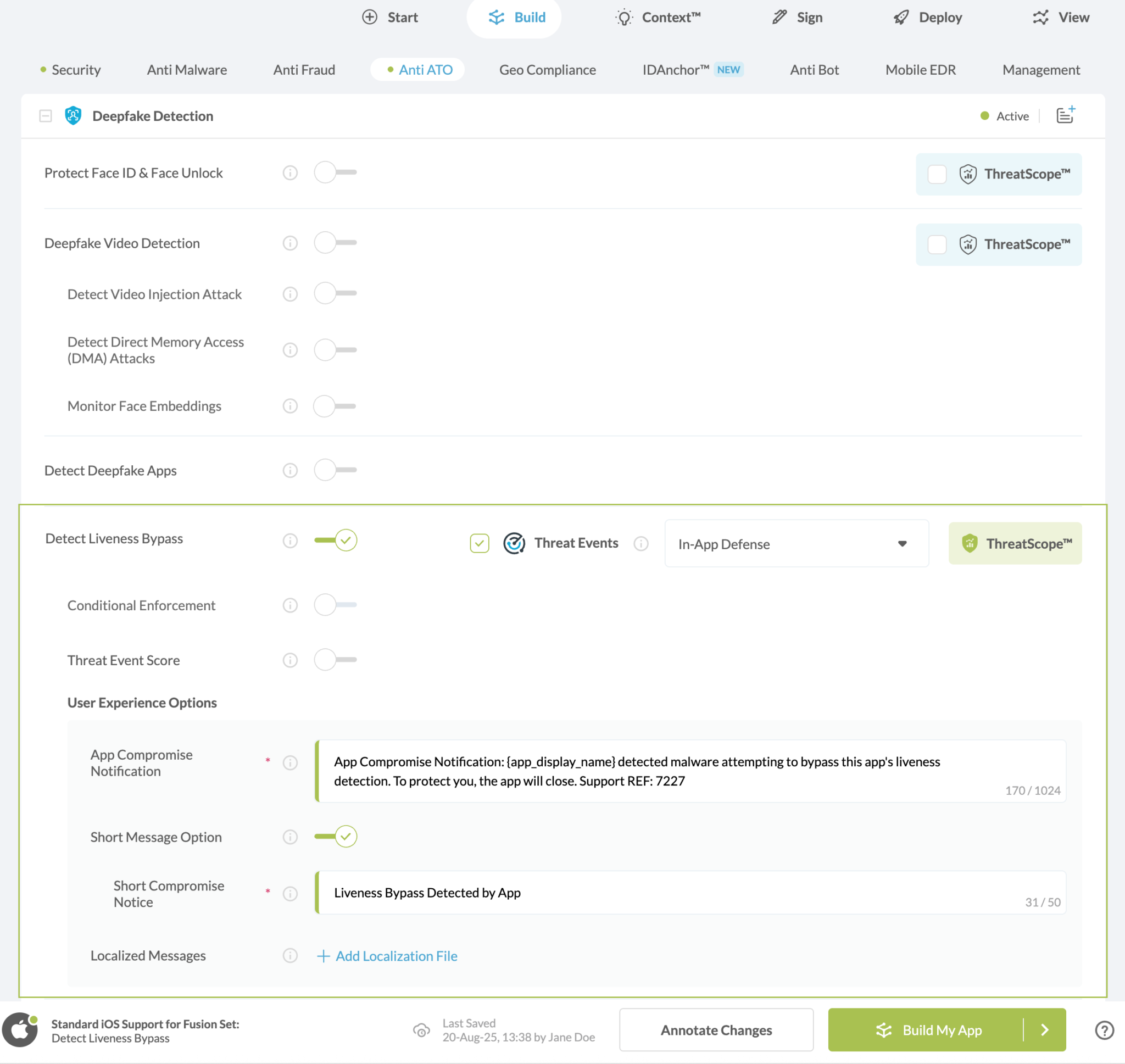Click info icon beside Threat Events
1125x1064 pixels.
click(641, 544)
